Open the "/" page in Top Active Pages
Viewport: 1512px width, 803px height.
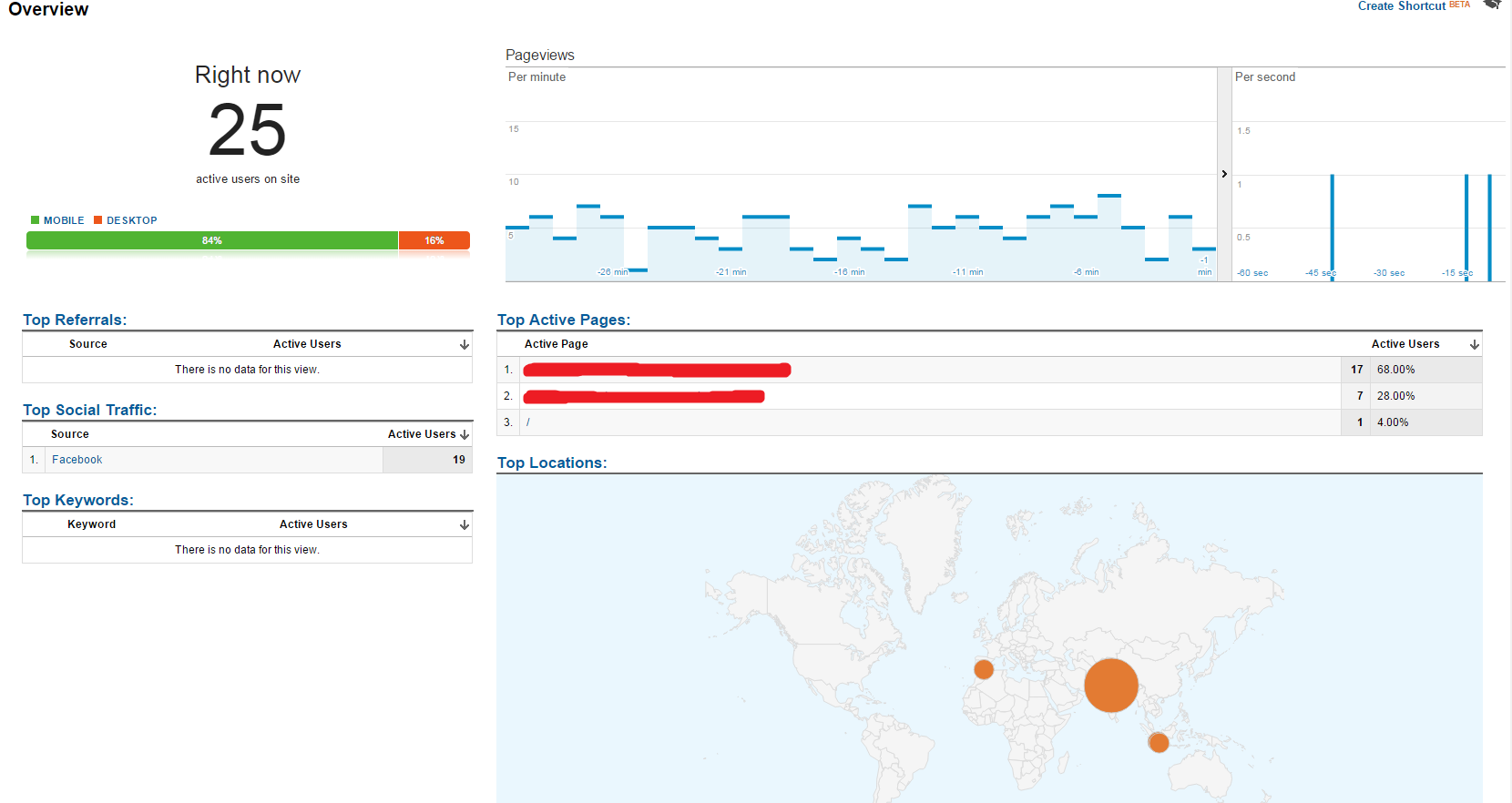pos(528,422)
